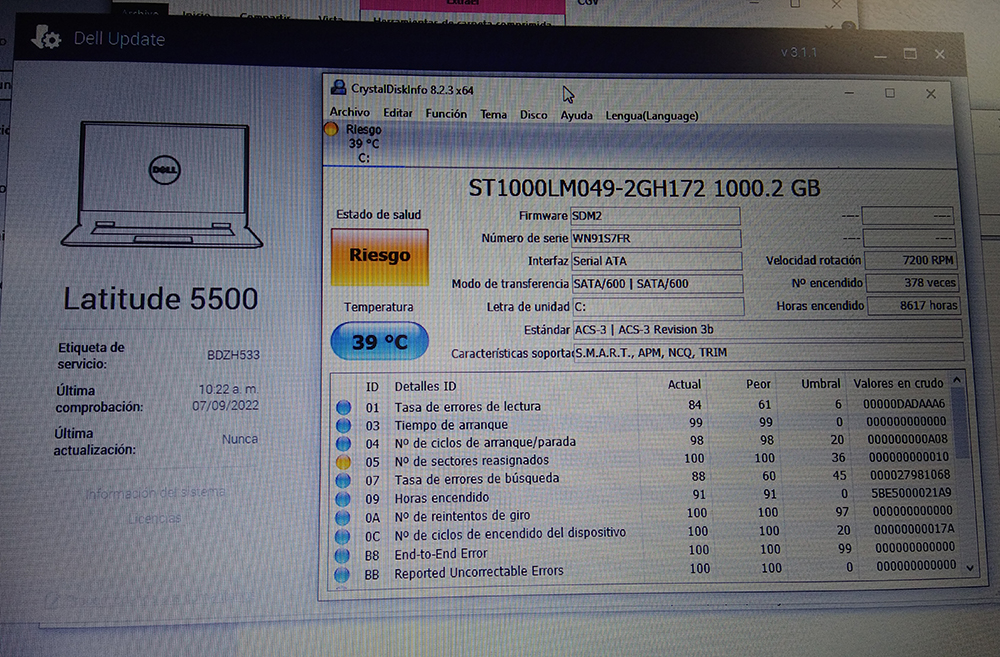Select the Reported Uncorrectable Errors row text
Viewport: 1000px width, 657px height.
coord(479,572)
